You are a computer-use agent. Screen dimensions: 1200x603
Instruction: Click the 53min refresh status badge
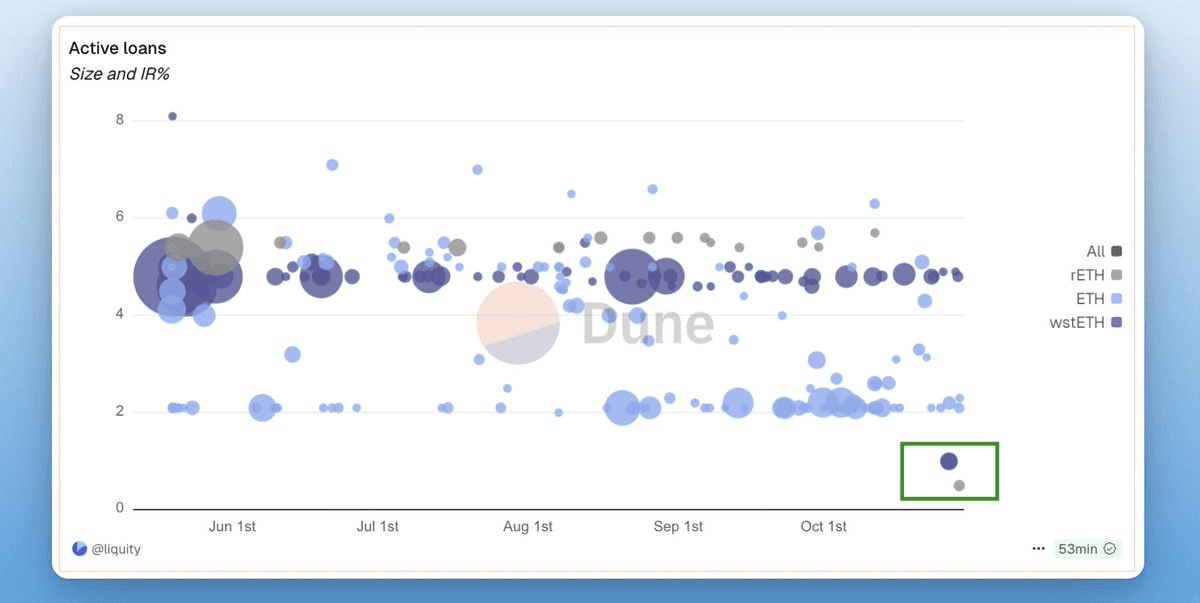click(1087, 549)
